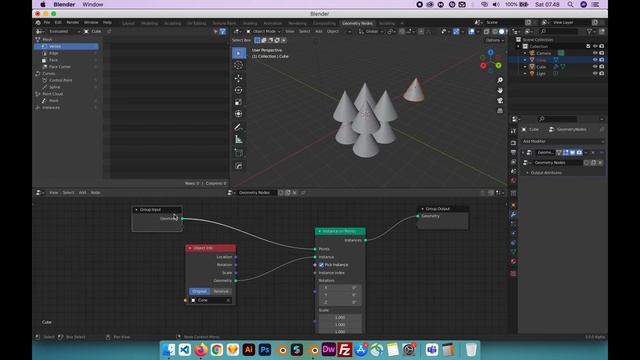
Task: Collapse the Instance on Points node
Action: click(x=320, y=231)
